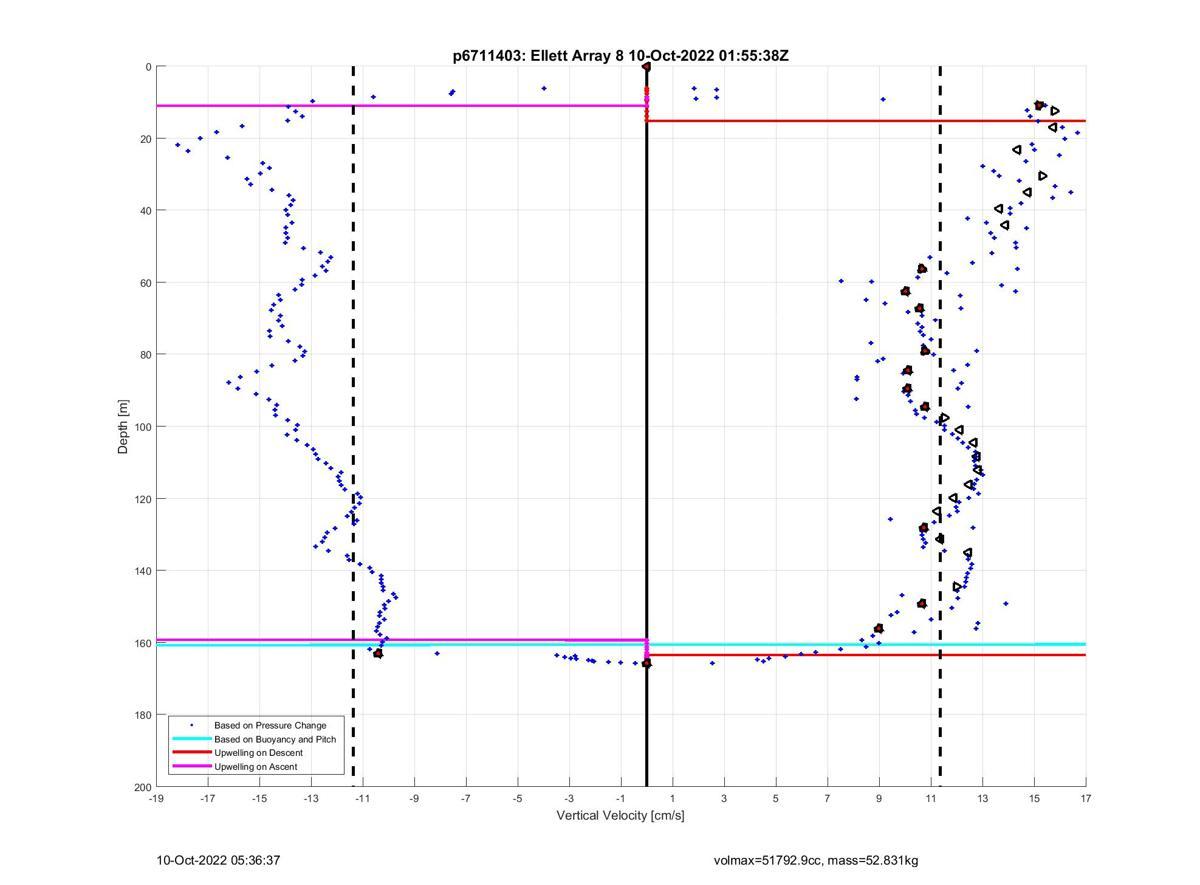
Task: Select legend entry 'Based on Buoyancy and Pitch'
Action: pos(275,739)
